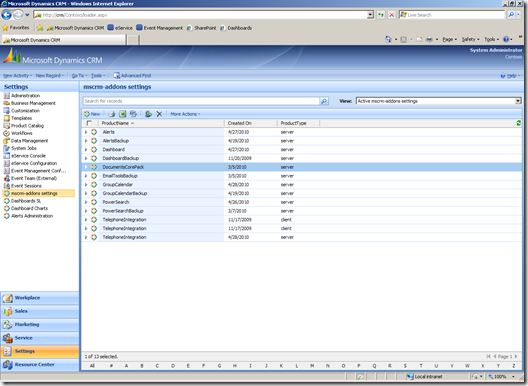This screenshot has height=386, width=528.
Task: Click the search magnifier icon beside Search for records
Action: [324, 101]
